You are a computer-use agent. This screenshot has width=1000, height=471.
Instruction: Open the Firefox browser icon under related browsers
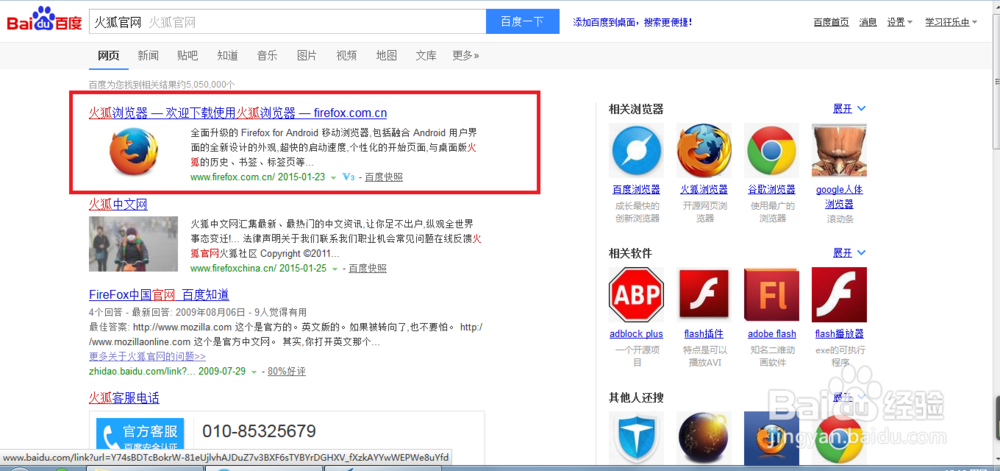coord(703,150)
